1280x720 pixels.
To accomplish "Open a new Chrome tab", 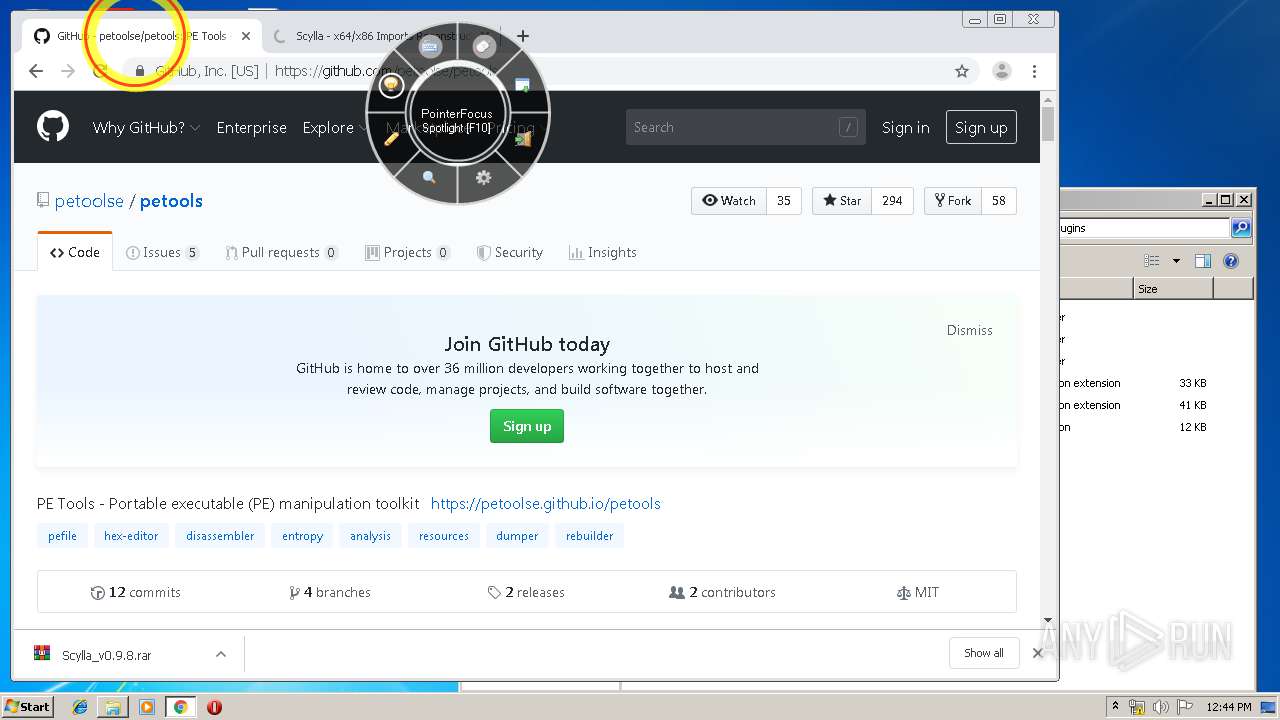I will [x=522, y=36].
